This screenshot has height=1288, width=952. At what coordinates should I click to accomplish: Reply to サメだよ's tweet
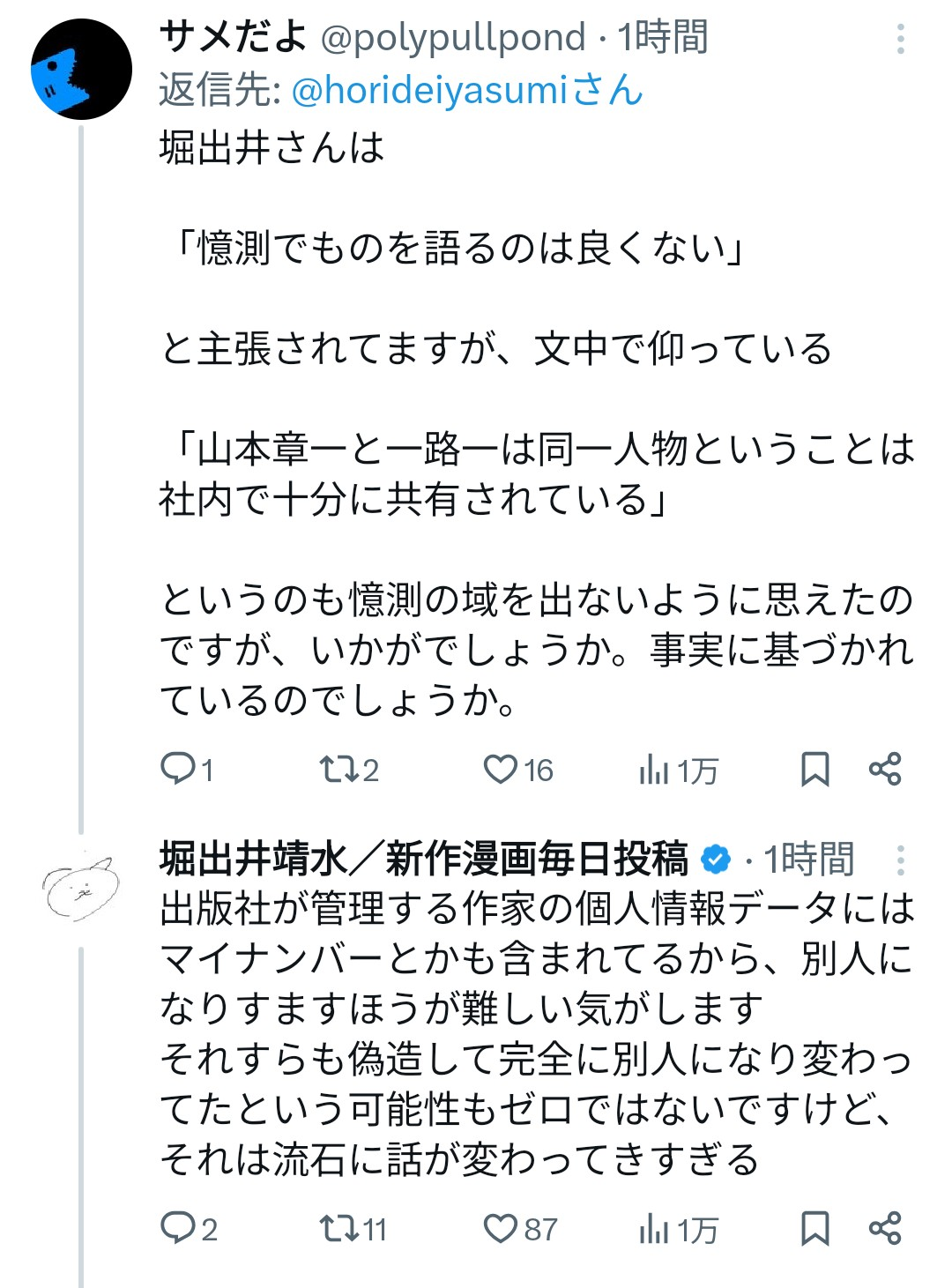[177, 769]
